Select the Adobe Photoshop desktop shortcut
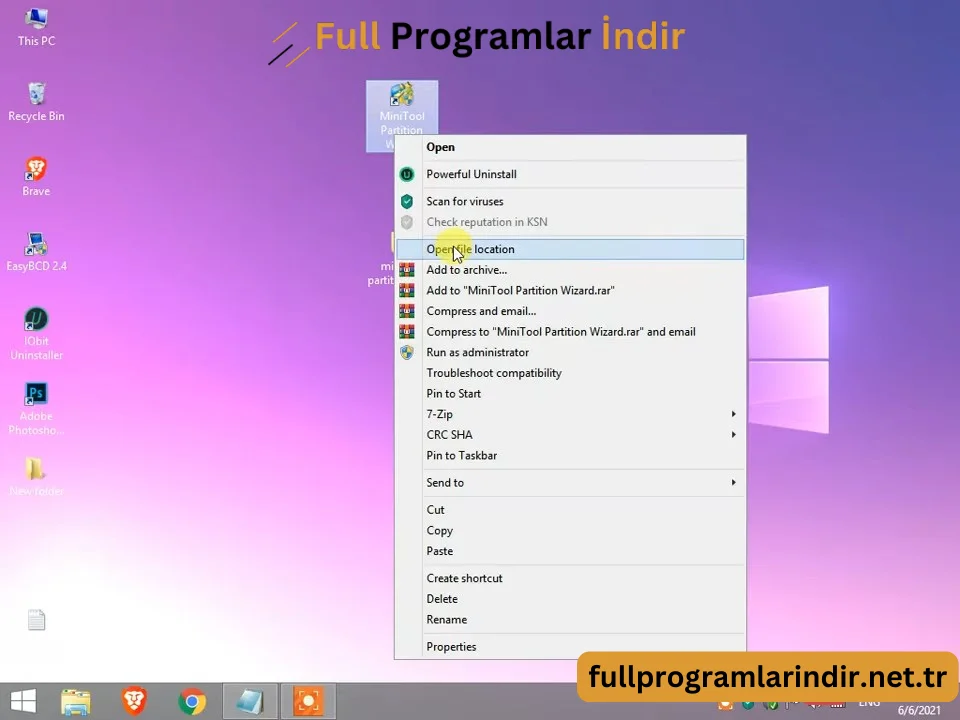This screenshot has height=720, width=960. [36, 409]
